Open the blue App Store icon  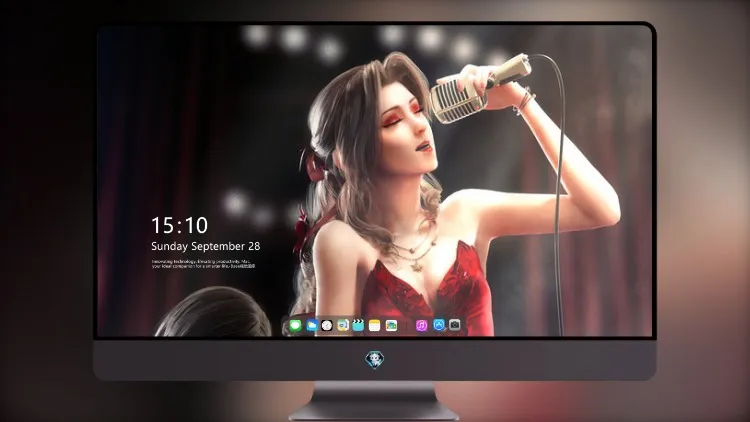pos(439,325)
